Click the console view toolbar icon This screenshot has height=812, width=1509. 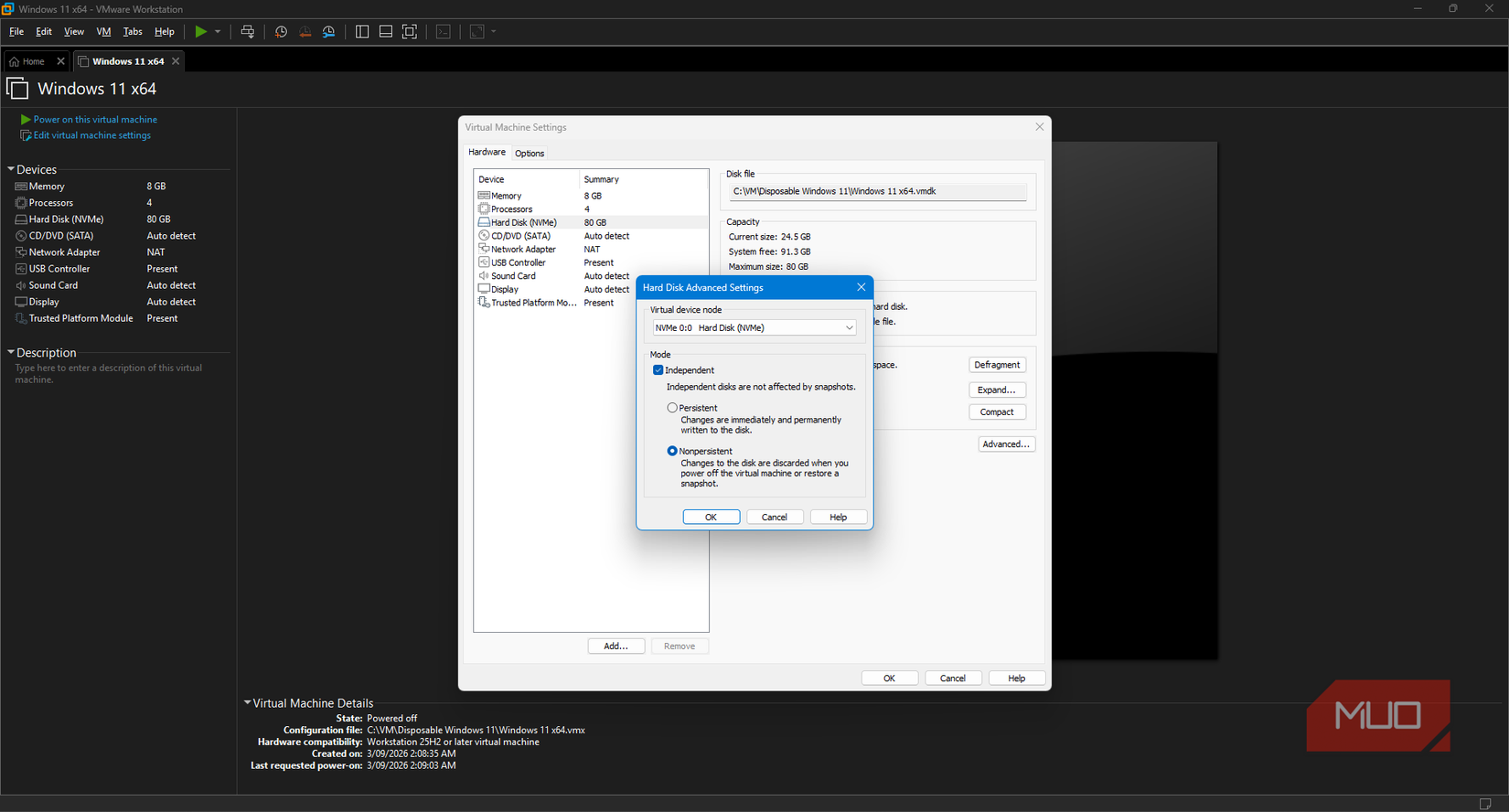tap(444, 31)
